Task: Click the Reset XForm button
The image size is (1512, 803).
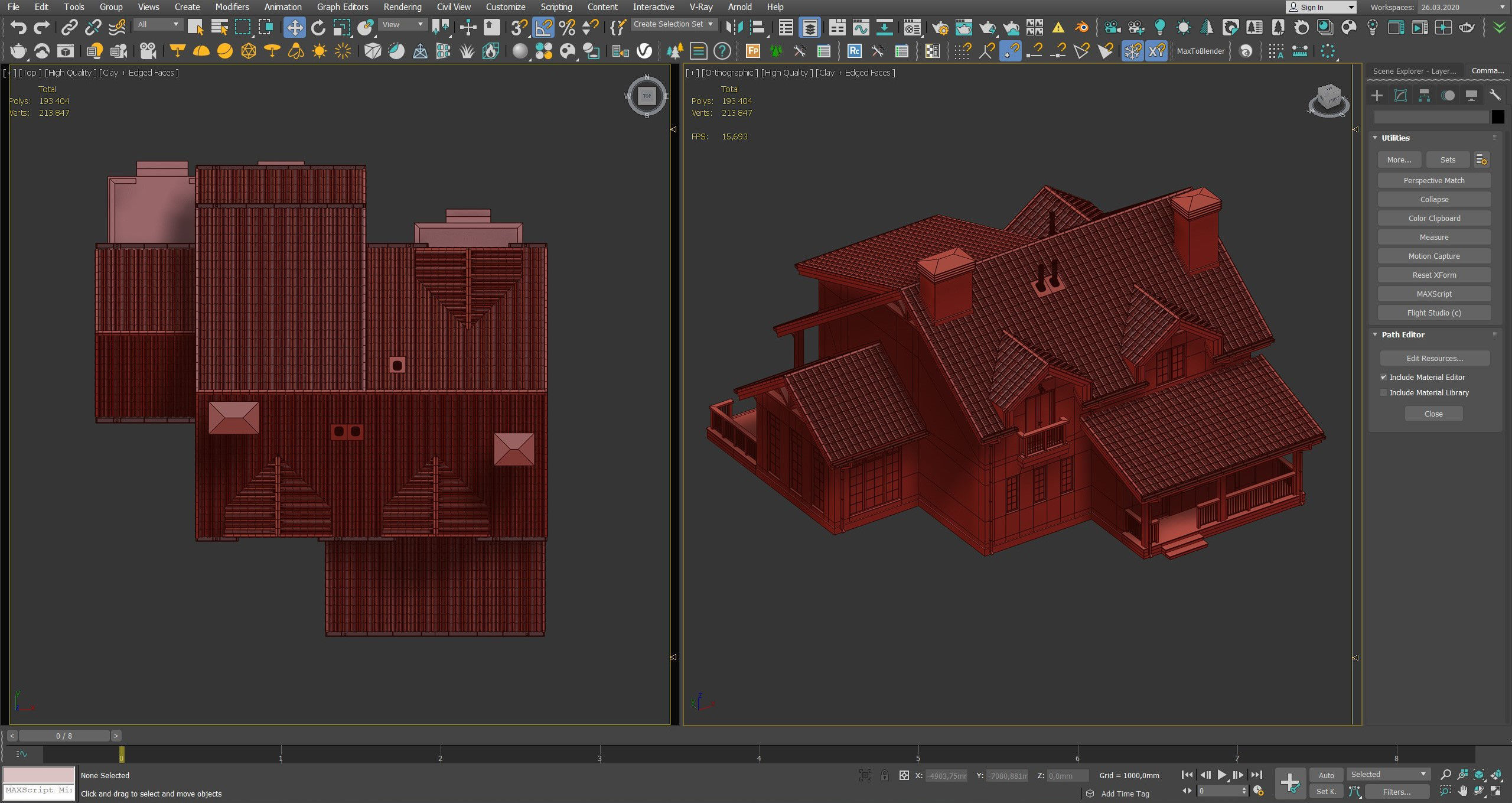Action: [x=1433, y=275]
